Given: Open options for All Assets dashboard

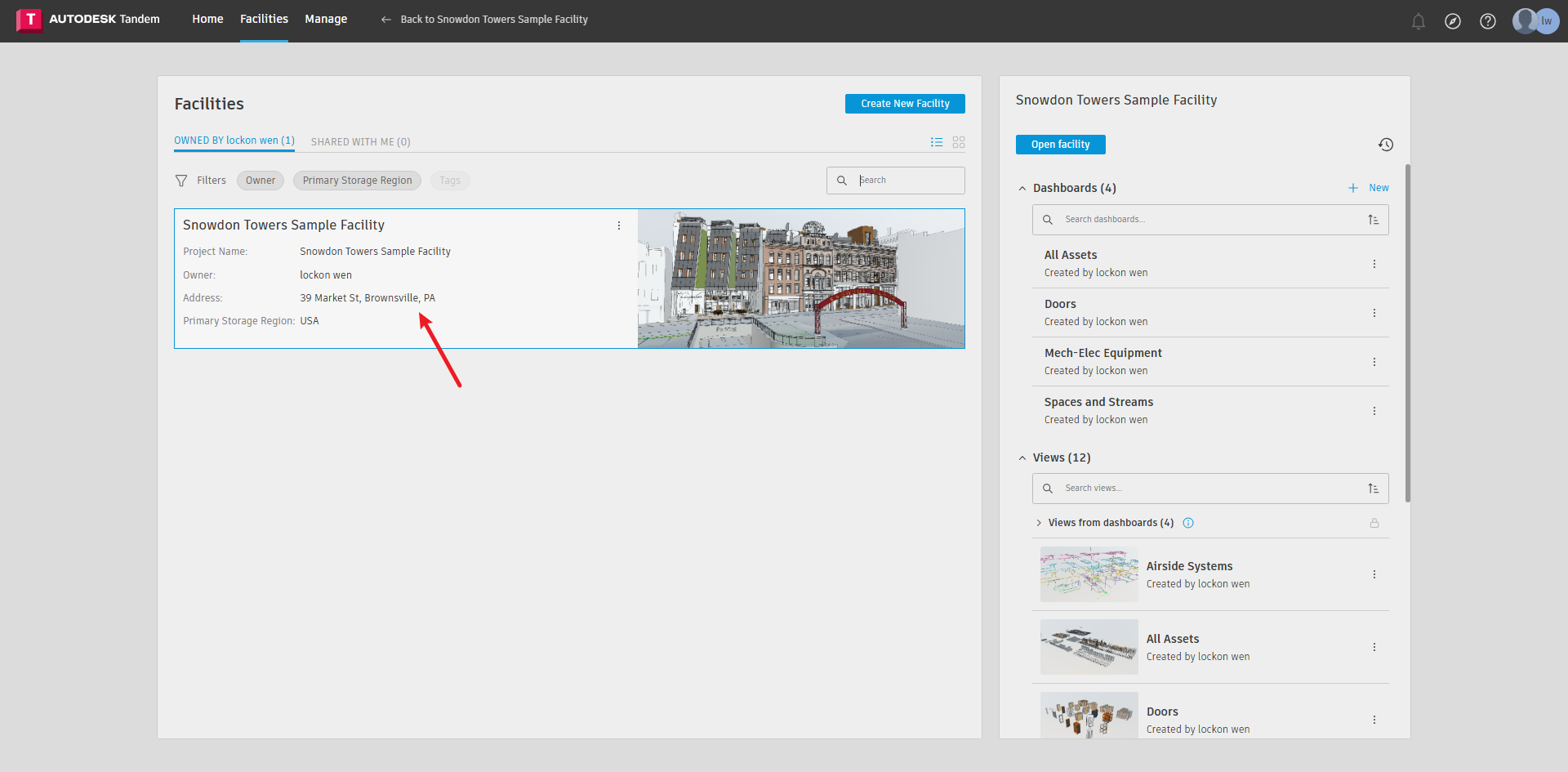Looking at the screenshot, I should tap(1374, 264).
